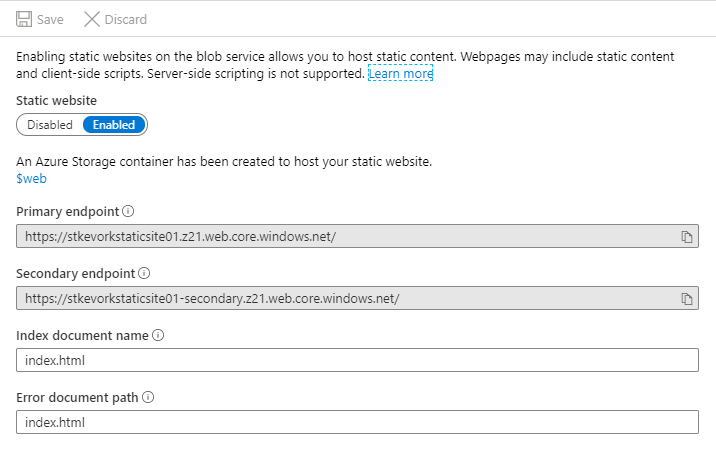Open the $web container link
The image size is (716, 454).
click(x=31, y=179)
